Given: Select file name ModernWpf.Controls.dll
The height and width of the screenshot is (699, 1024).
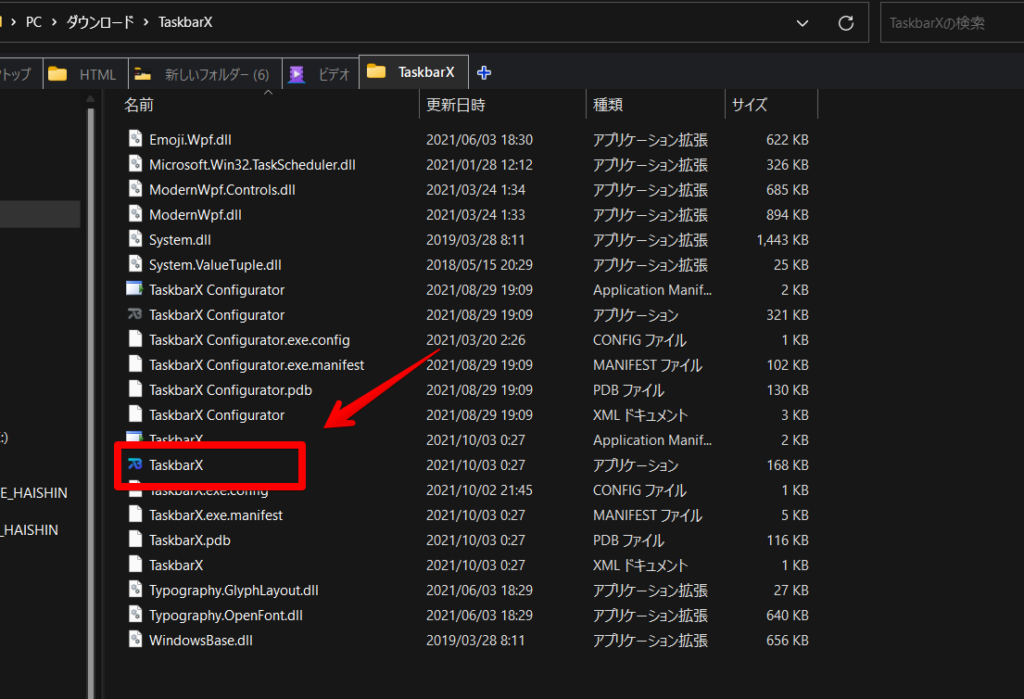Looking at the screenshot, I should [x=222, y=189].
